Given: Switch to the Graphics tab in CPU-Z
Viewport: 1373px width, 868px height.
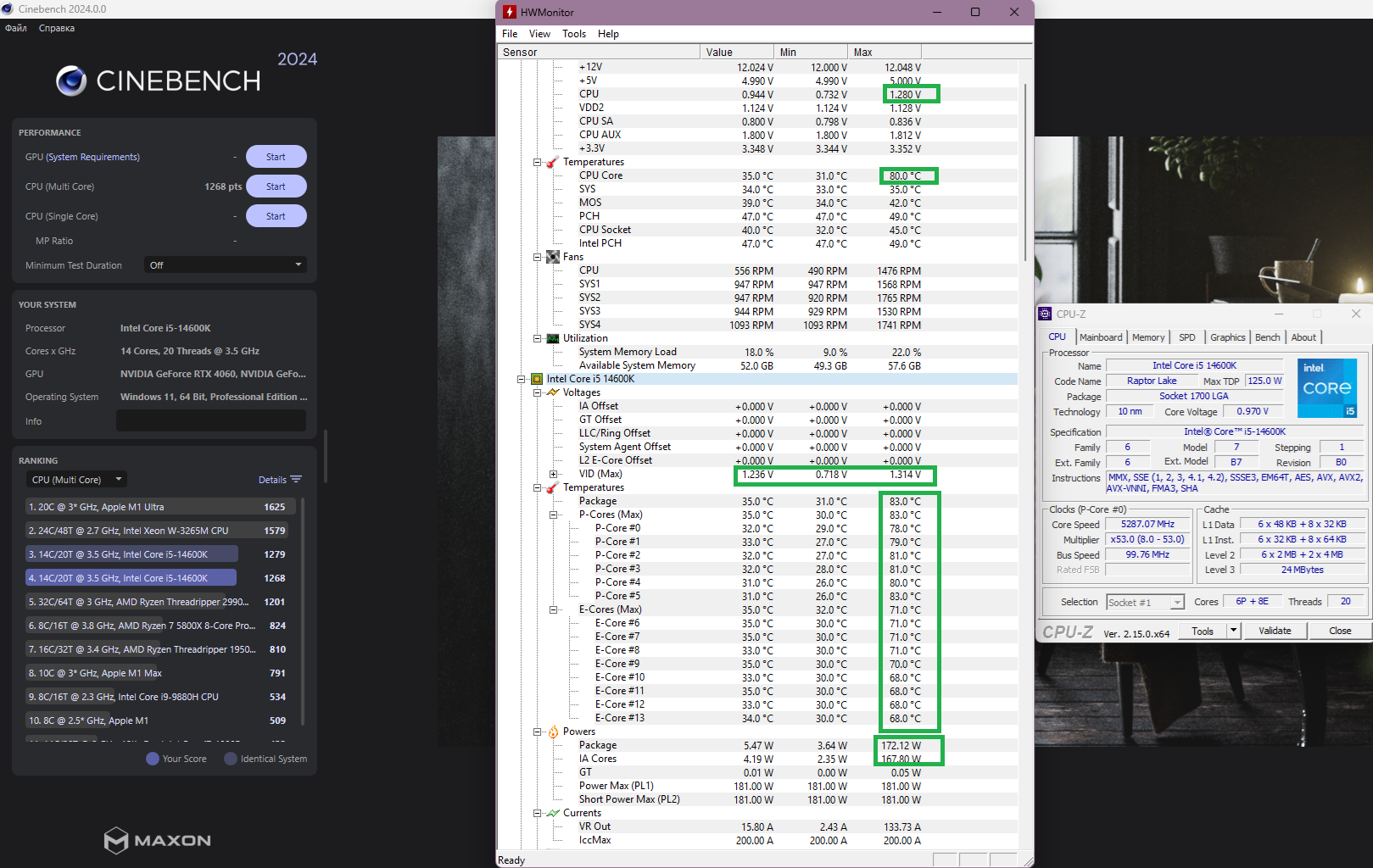Looking at the screenshot, I should pos(1228,337).
